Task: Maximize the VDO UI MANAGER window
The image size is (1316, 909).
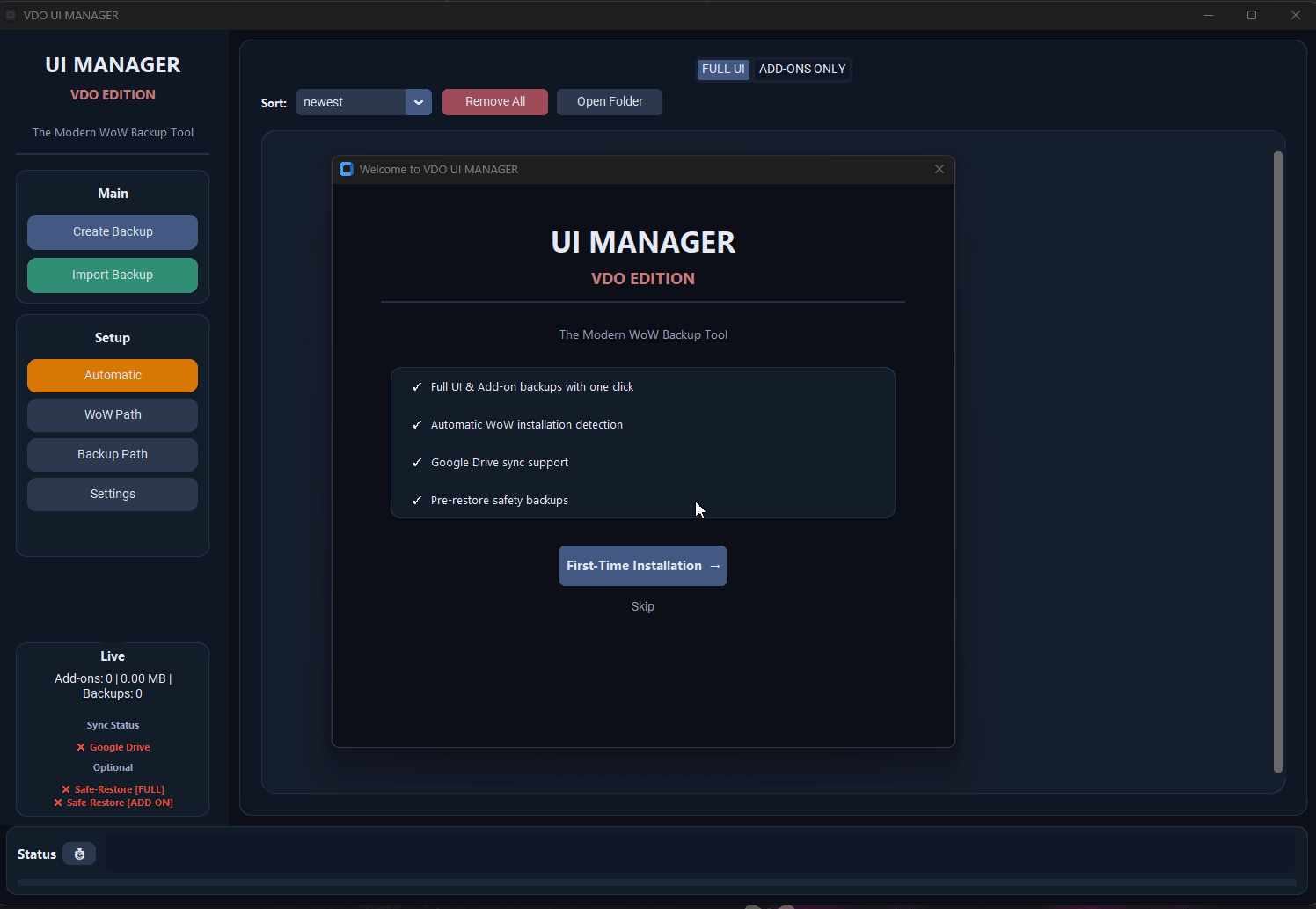Action: click(1252, 15)
